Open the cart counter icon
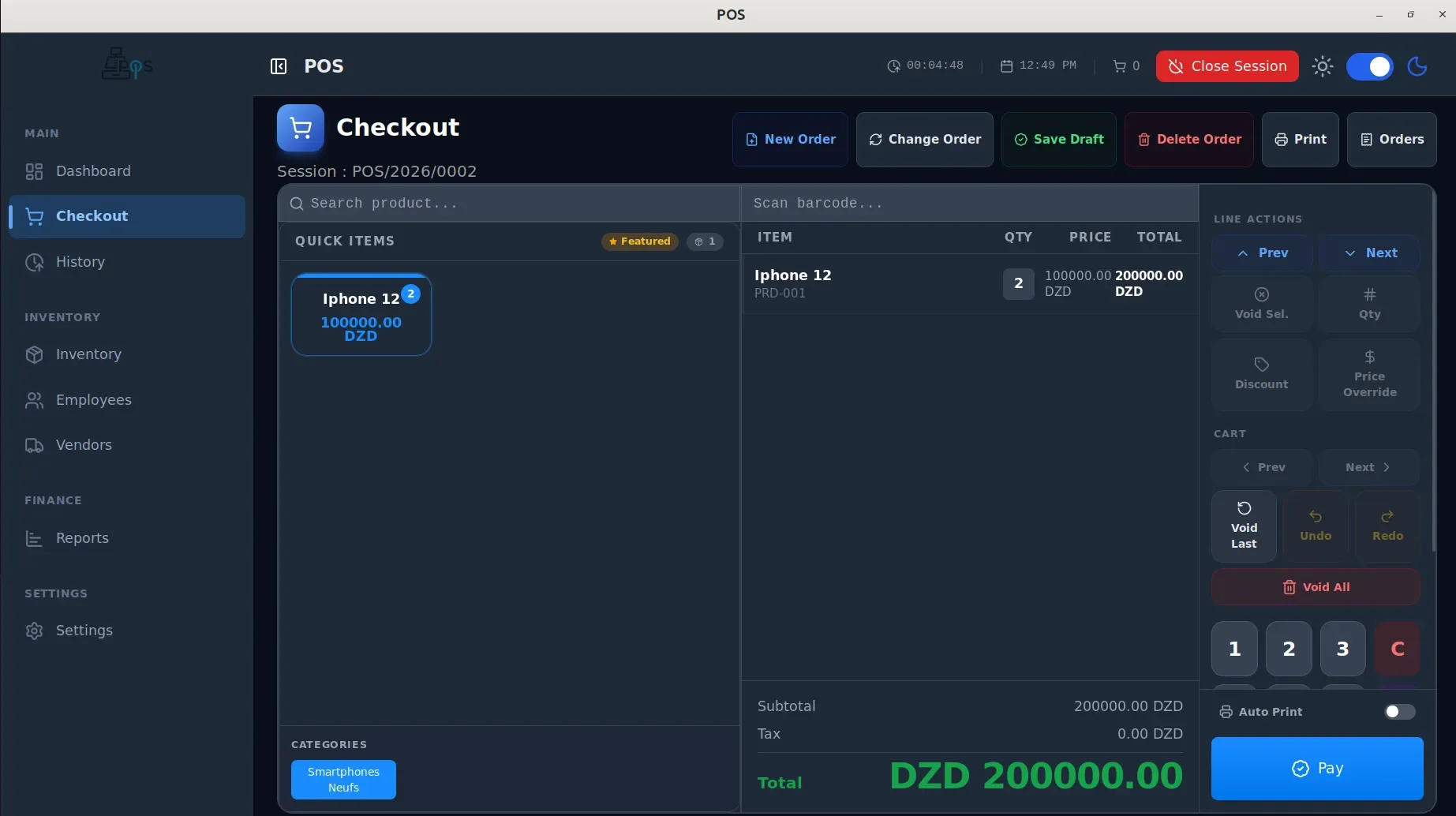Image resolution: width=1456 pixels, height=816 pixels. [x=1119, y=66]
